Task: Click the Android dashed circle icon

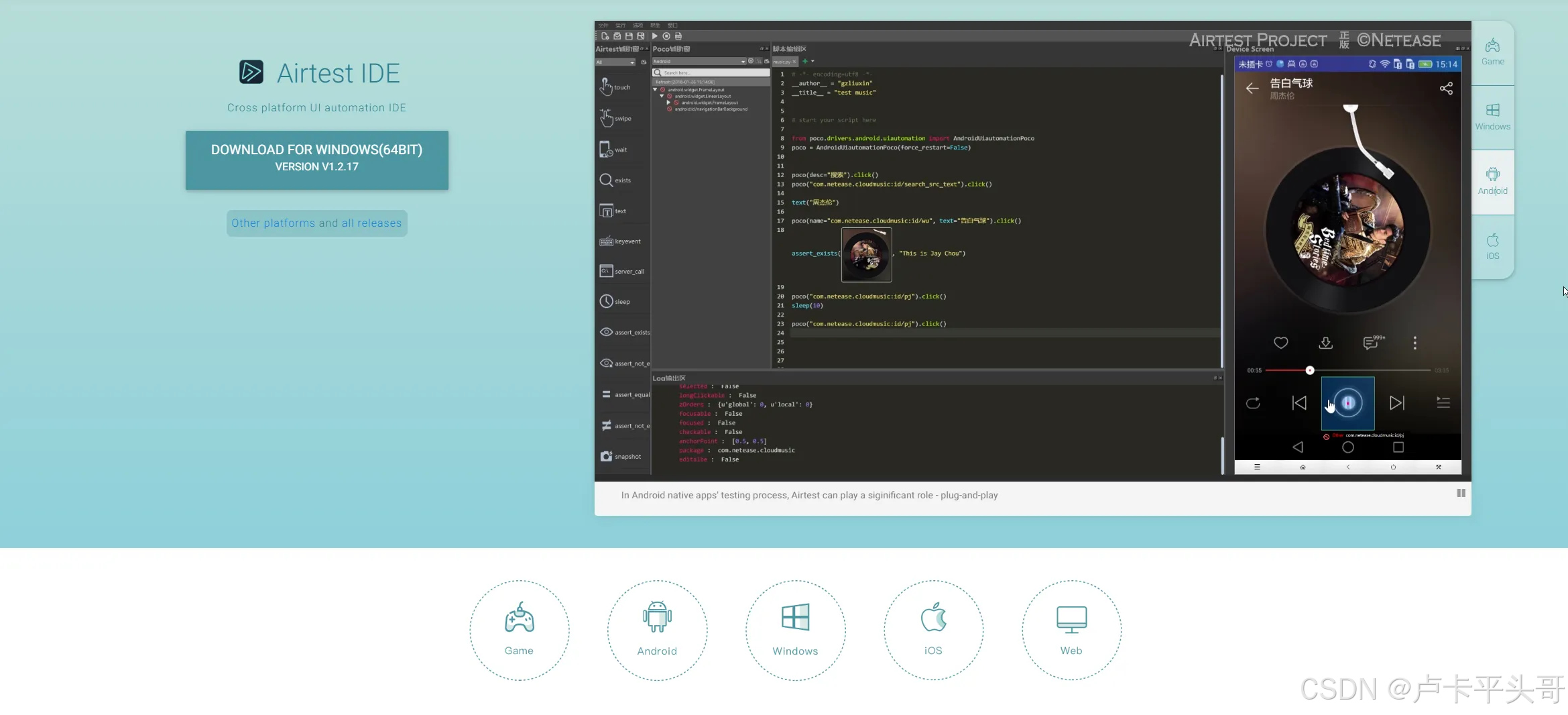Action: 657,630
